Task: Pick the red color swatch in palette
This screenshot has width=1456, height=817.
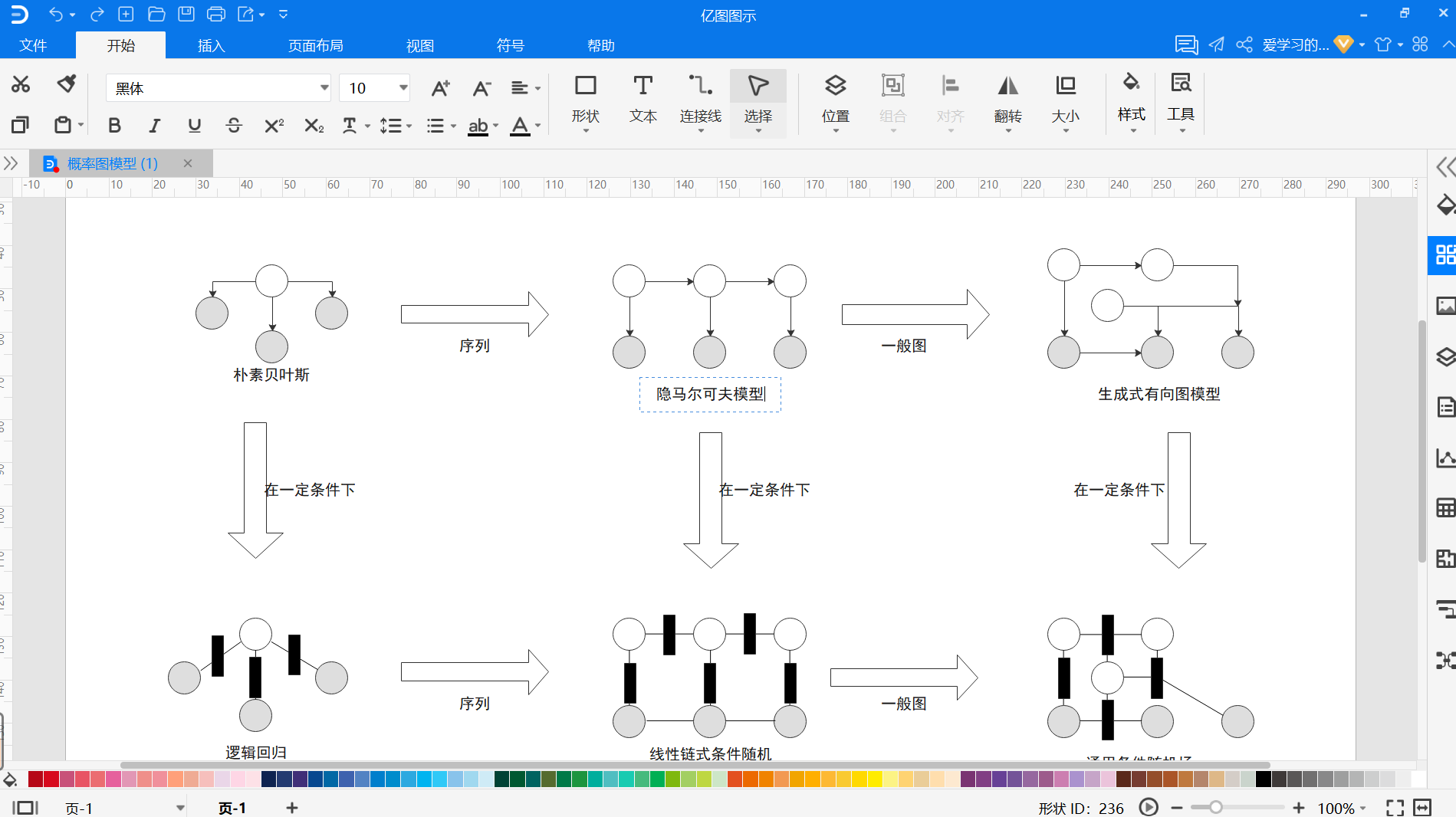Action: click(51, 779)
